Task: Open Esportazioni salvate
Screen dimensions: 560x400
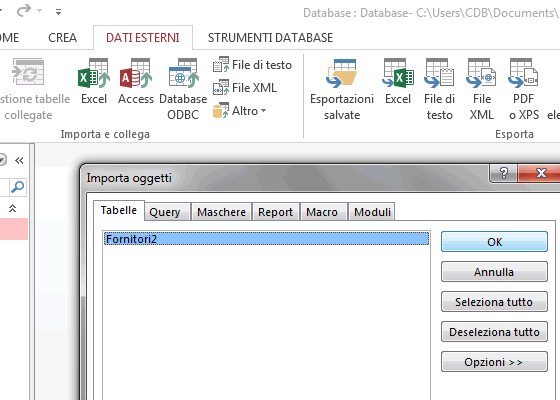Action: 342,89
